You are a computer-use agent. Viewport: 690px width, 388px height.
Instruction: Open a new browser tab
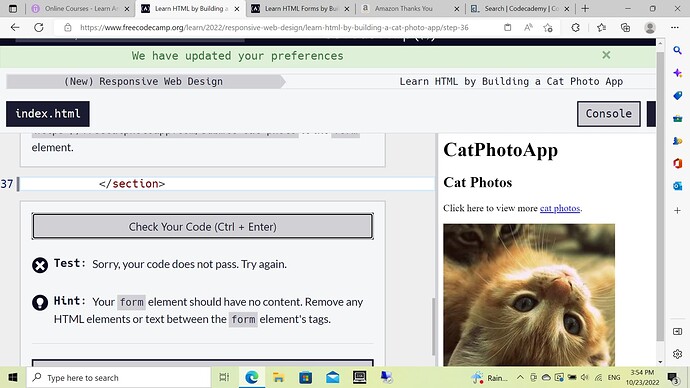coord(585,8)
